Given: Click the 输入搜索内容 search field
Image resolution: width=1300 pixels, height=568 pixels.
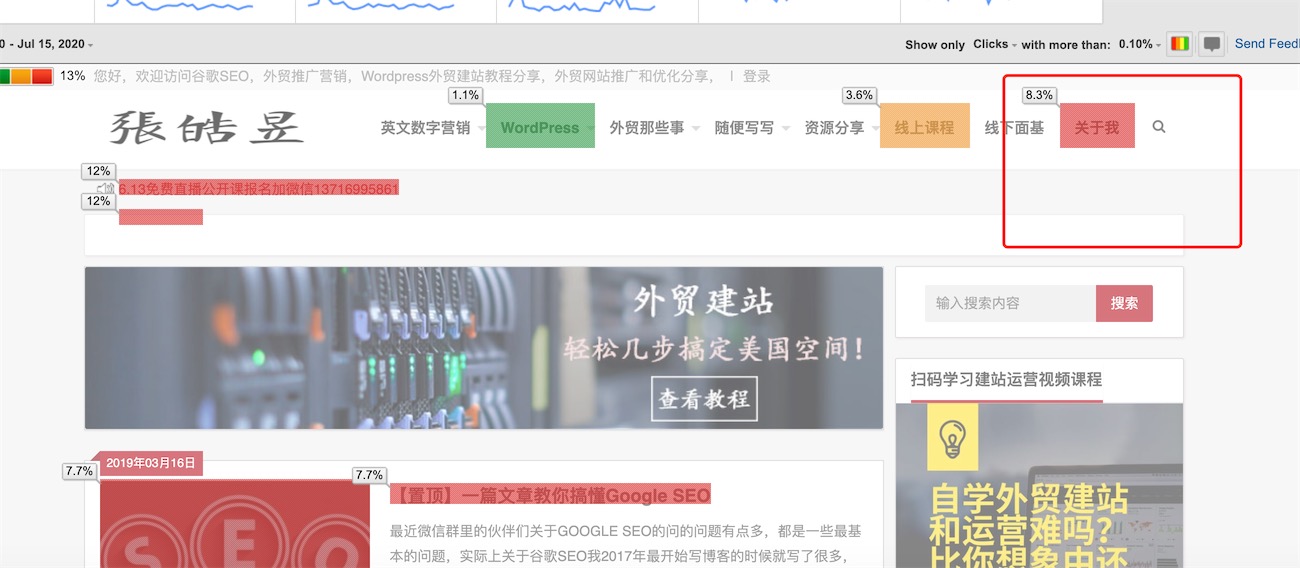Looking at the screenshot, I should tap(1010, 303).
